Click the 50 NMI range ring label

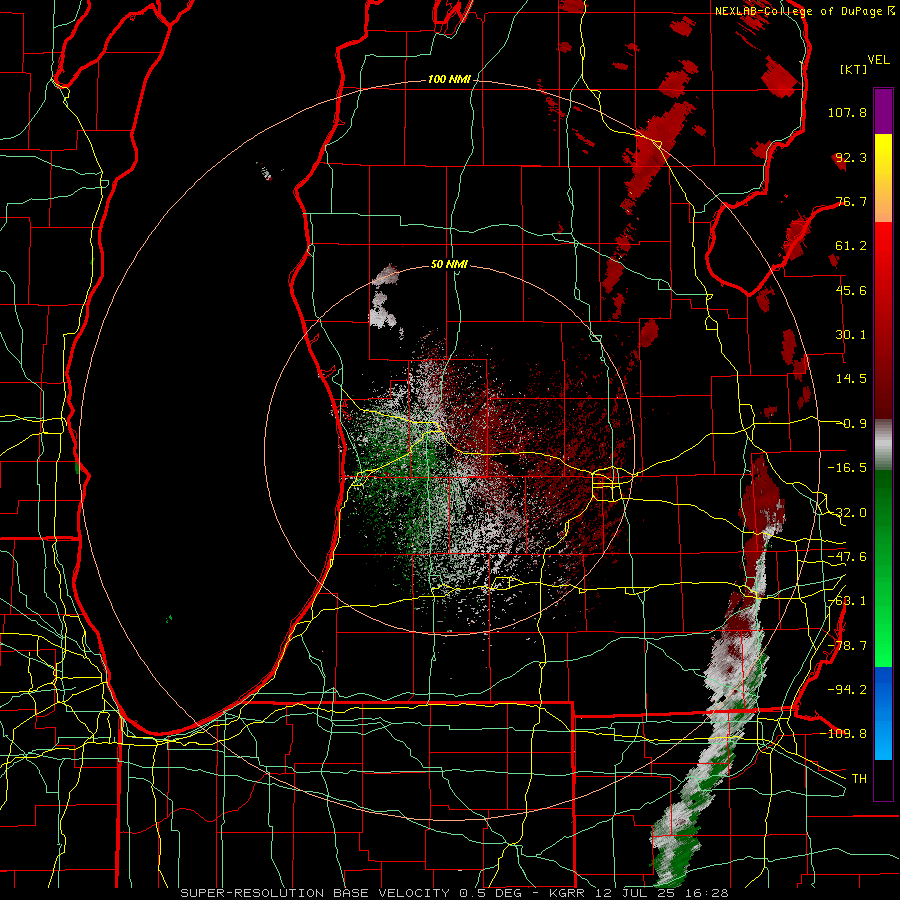coord(449,264)
